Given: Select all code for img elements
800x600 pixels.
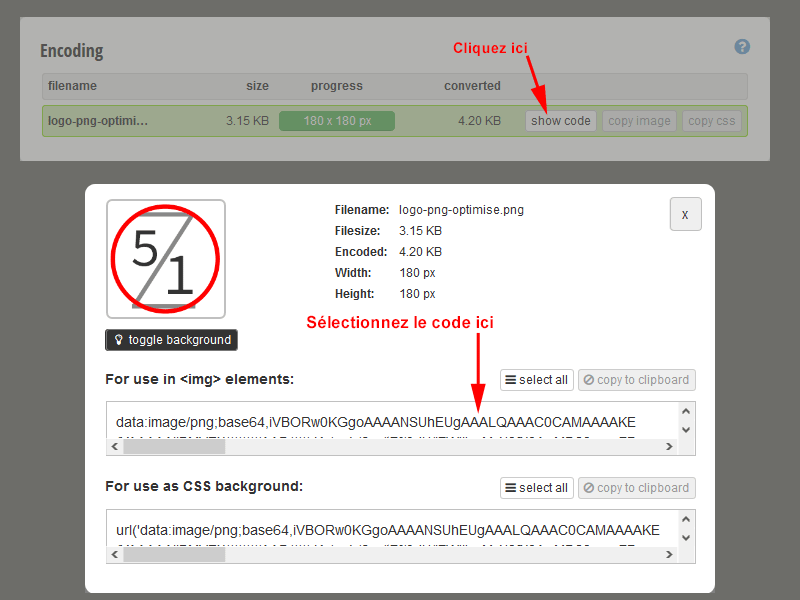Looking at the screenshot, I should [537, 380].
